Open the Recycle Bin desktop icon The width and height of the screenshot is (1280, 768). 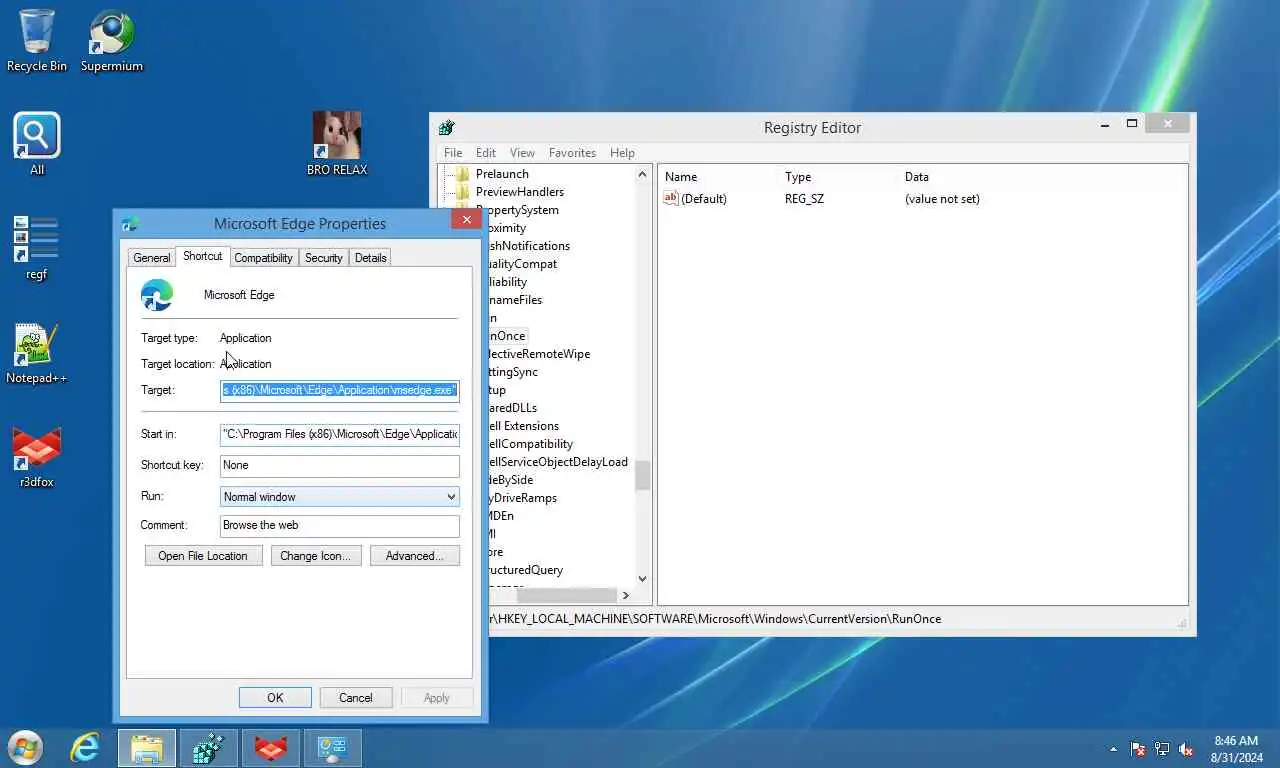(x=37, y=41)
